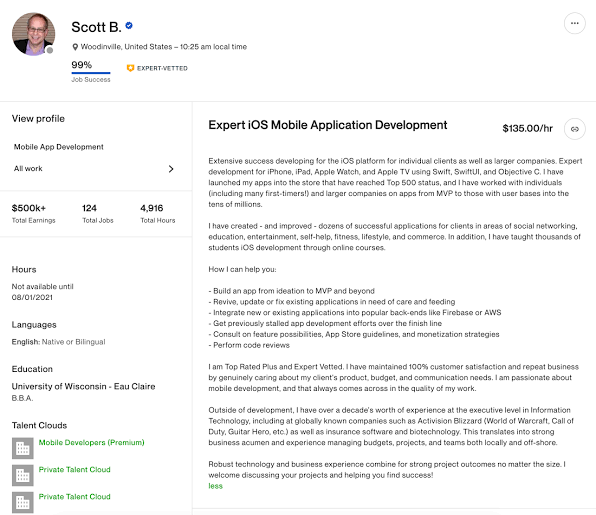The image size is (596, 515).
Task: Click the first Private Talent Cloud building icon
Action: pos(23,475)
